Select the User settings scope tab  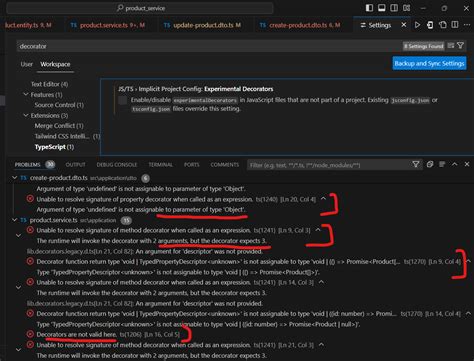pyautogui.click(x=27, y=64)
